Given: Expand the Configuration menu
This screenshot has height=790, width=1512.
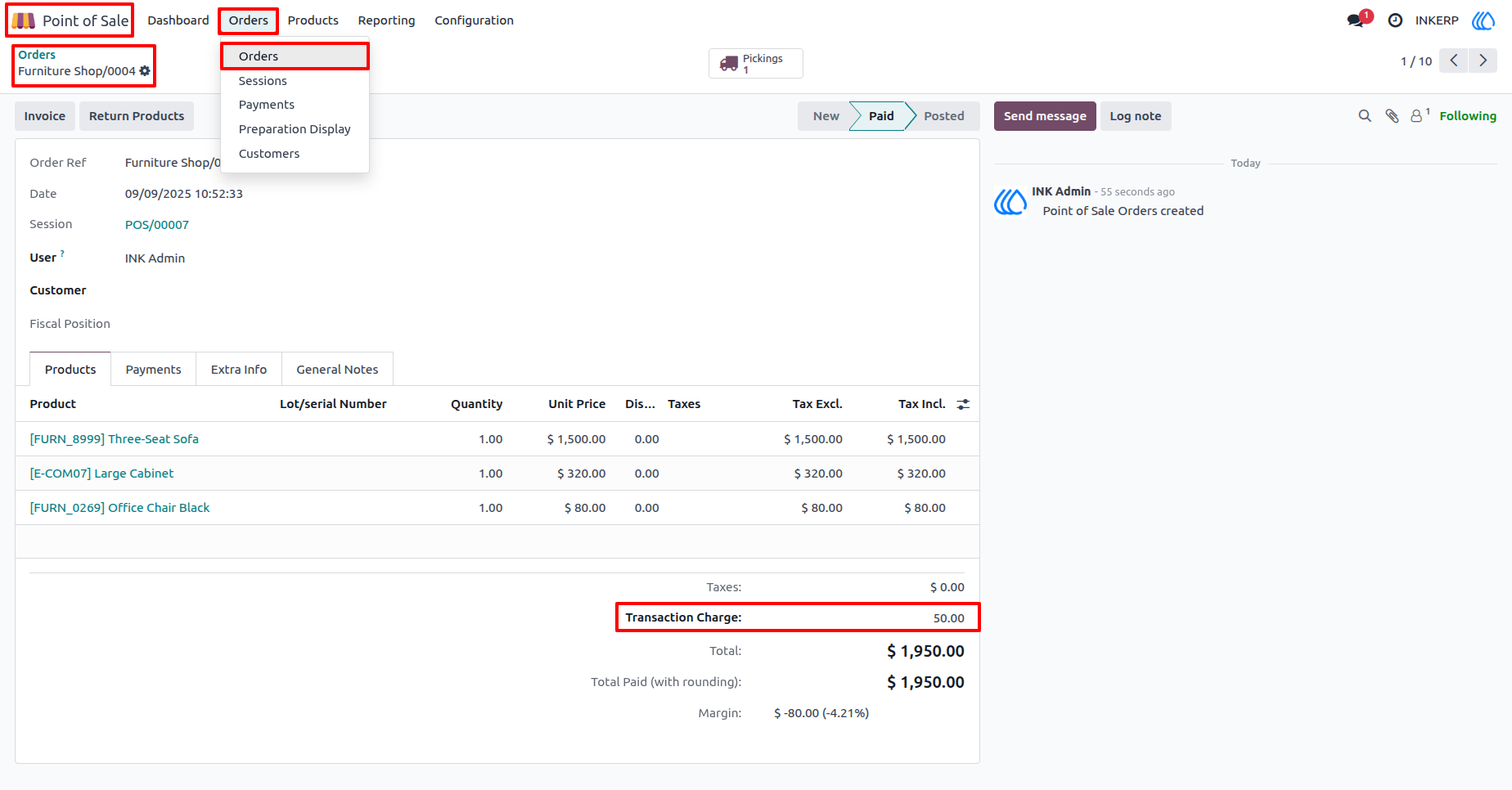Looking at the screenshot, I should pyautogui.click(x=474, y=20).
